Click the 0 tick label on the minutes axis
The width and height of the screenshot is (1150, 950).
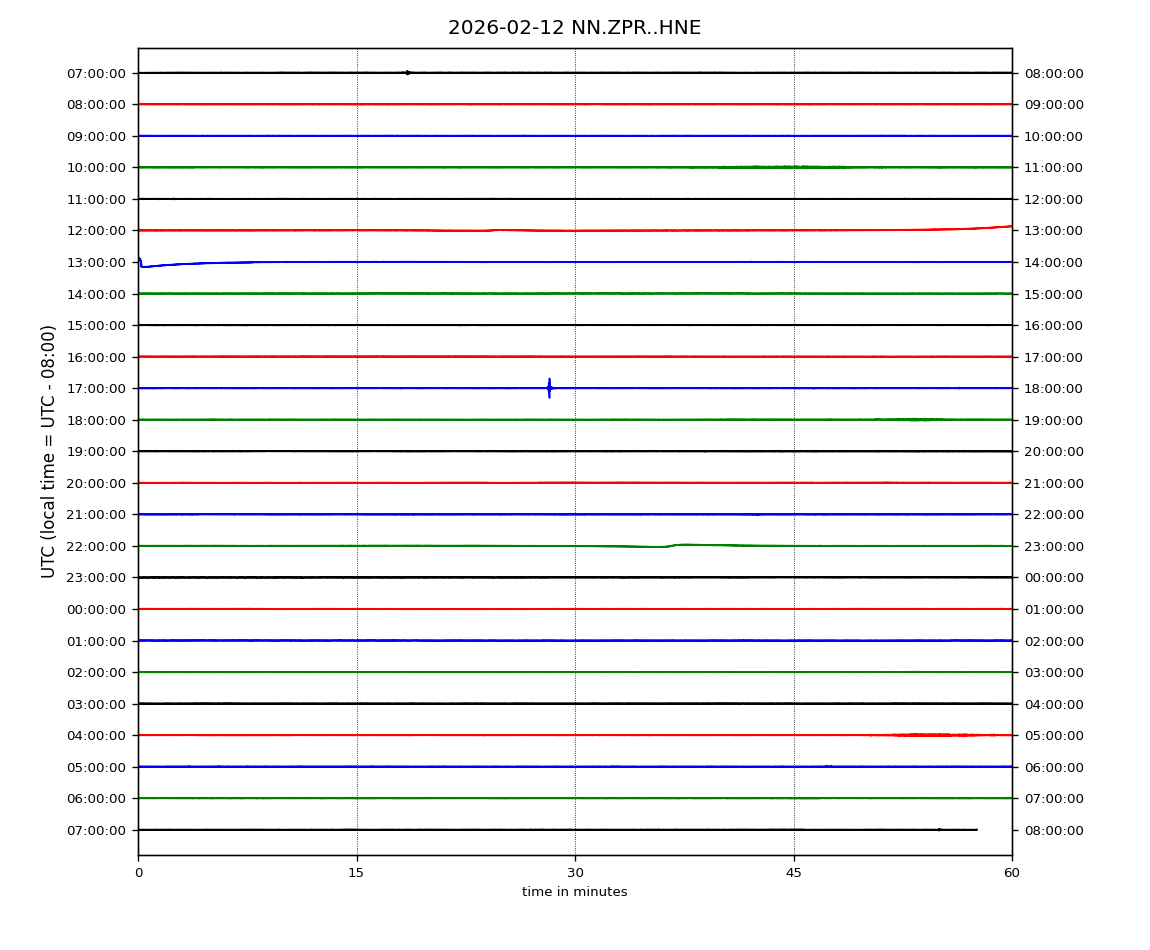138,873
